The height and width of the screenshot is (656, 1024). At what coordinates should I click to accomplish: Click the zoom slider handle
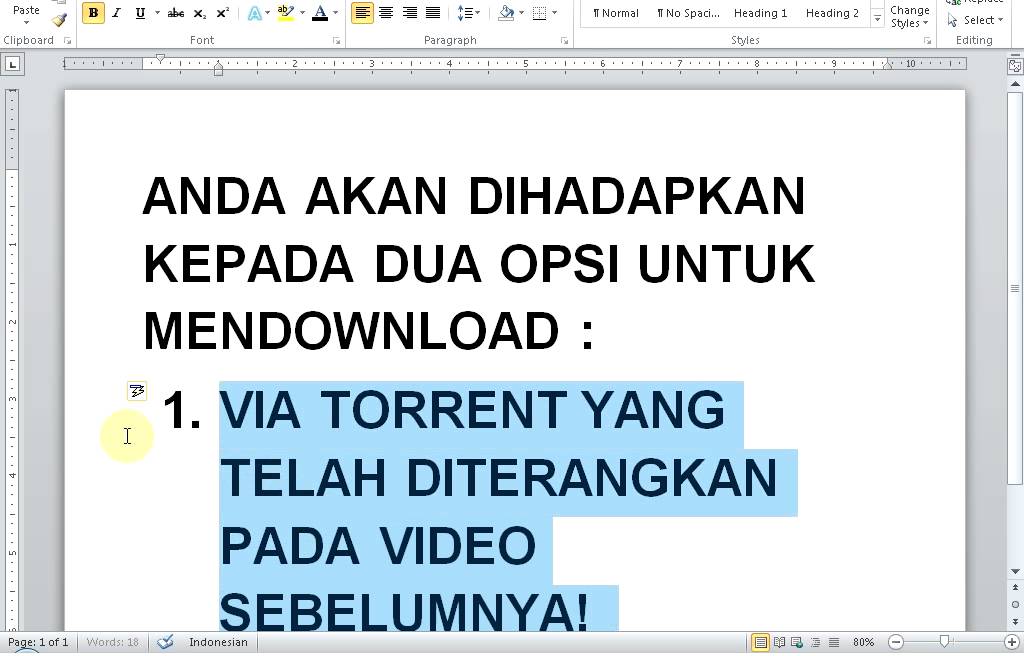pos(944,642)
